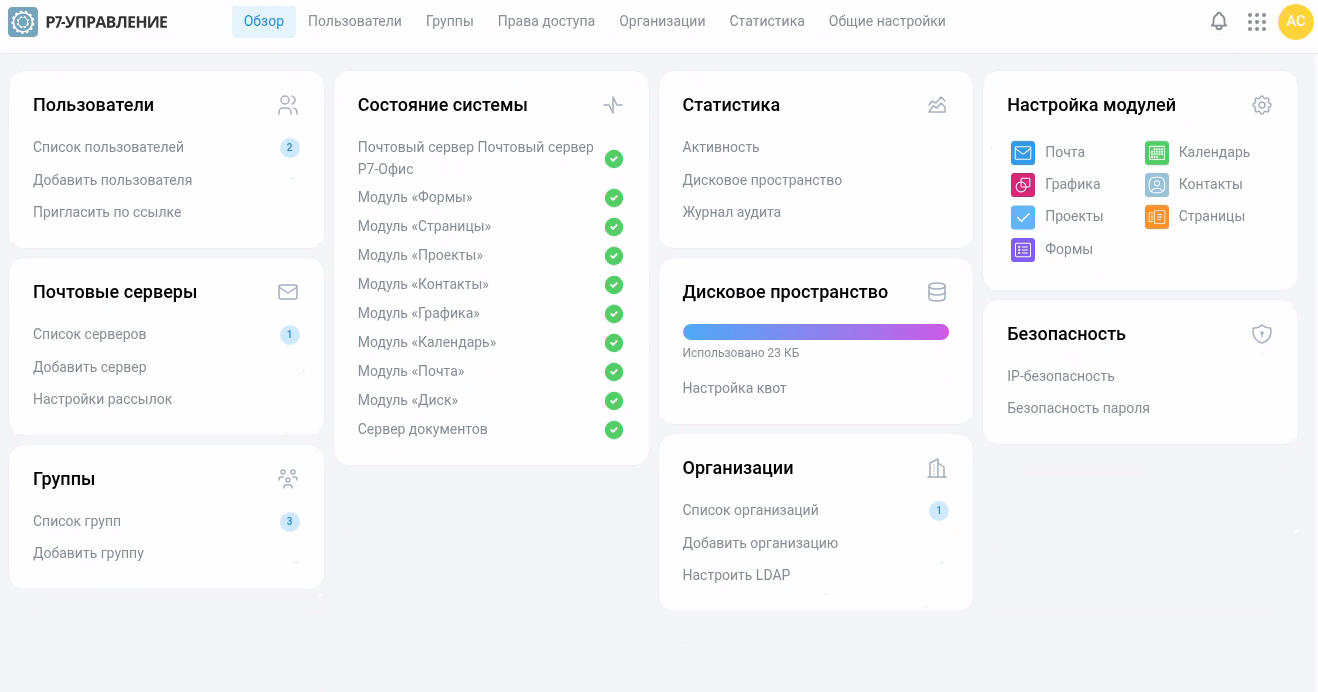1318x692 pixels.
Task: Click Пригласить по ссылке link
Action: [107, 212]
